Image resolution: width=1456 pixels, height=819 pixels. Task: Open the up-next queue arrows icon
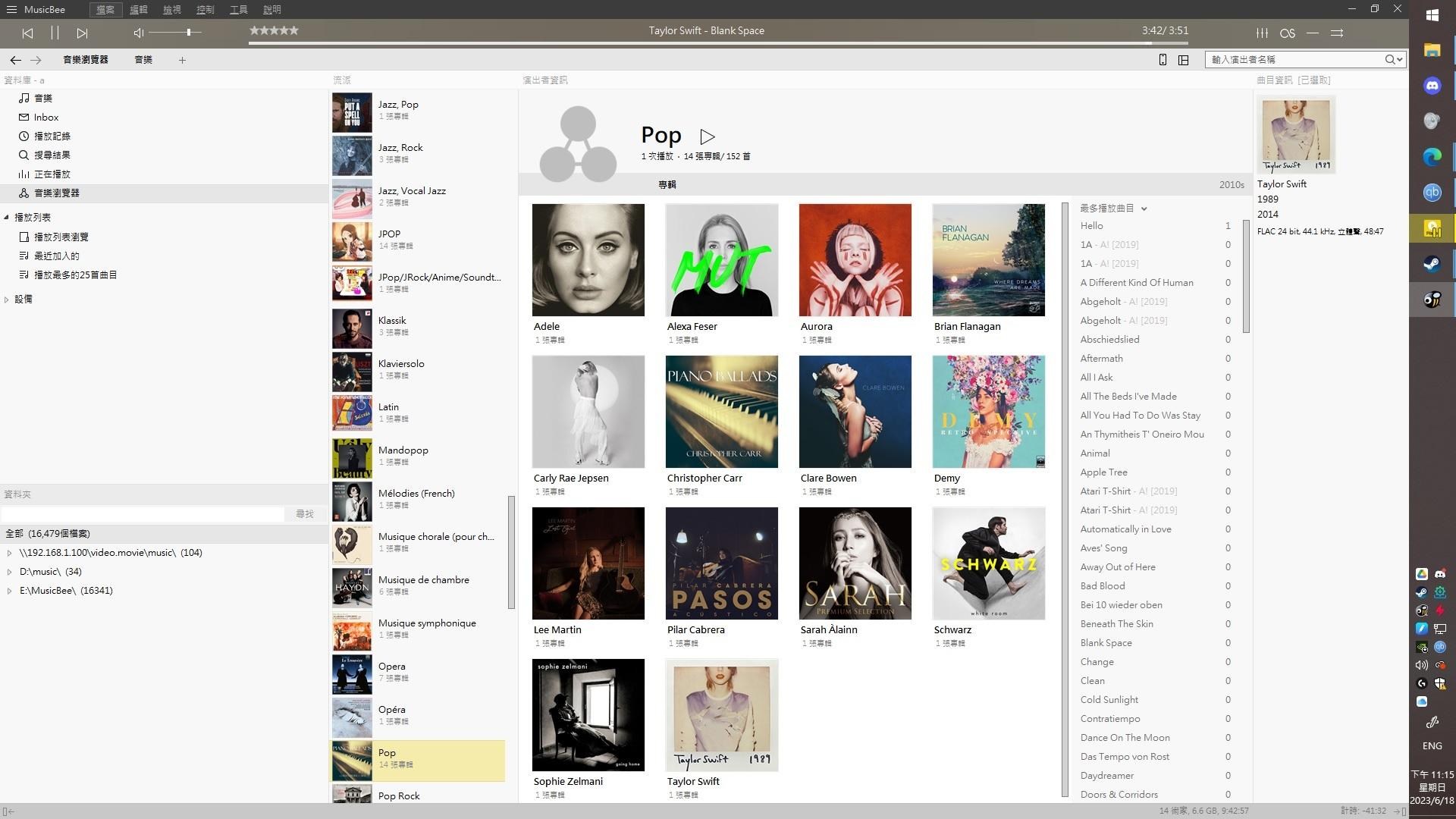(1337, 33)
